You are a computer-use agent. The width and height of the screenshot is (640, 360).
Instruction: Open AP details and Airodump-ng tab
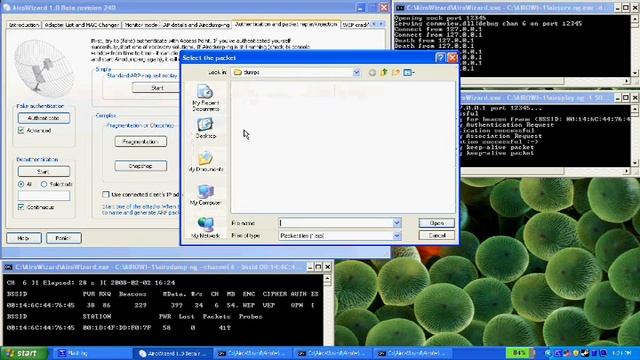pos(196,25)
